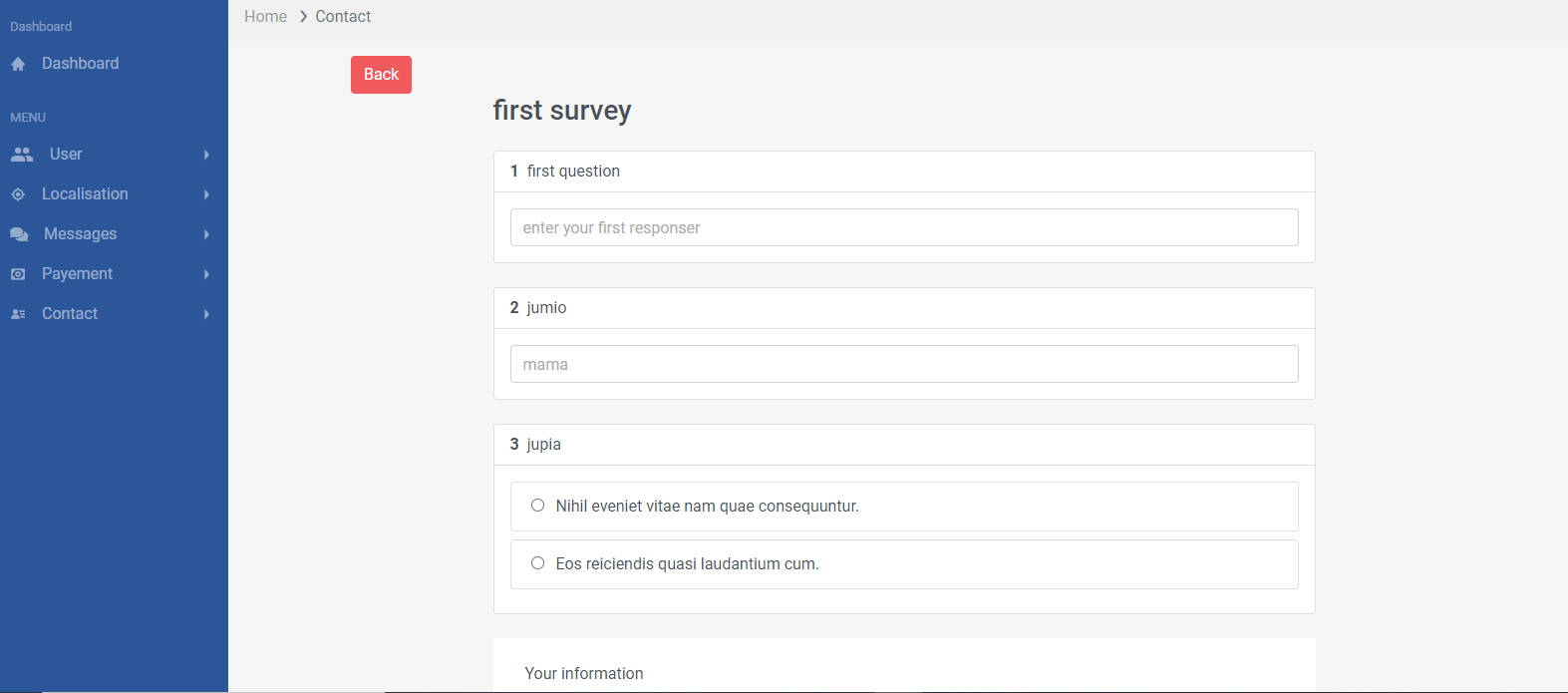Click the contact card icon in sidebar

coord(18,314)
